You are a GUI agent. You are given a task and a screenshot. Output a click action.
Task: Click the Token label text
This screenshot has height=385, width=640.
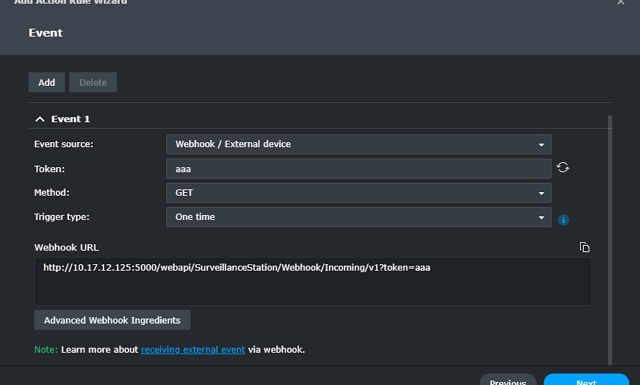click(x=49, y=169)
